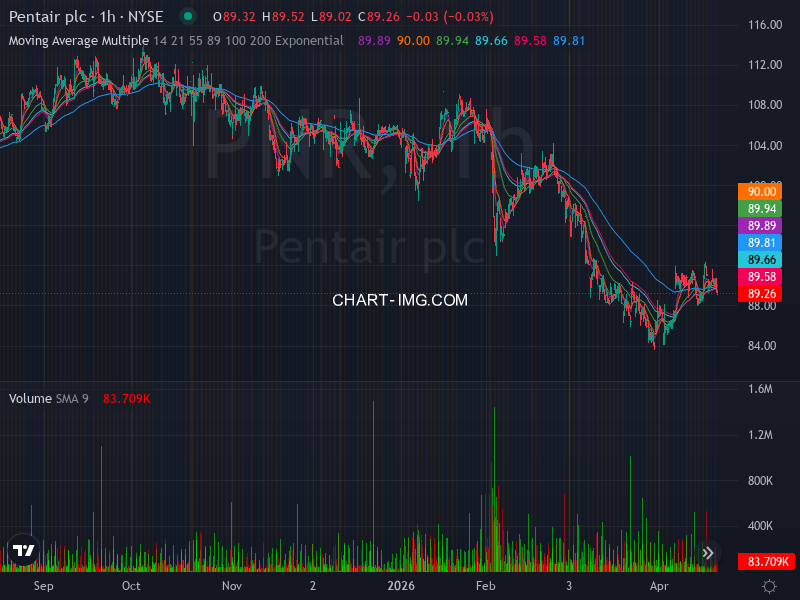Image resolution: width=800 pixels, height=600 pixels.
Task: Click the cyan 89.66 price label
Action: 760,260
